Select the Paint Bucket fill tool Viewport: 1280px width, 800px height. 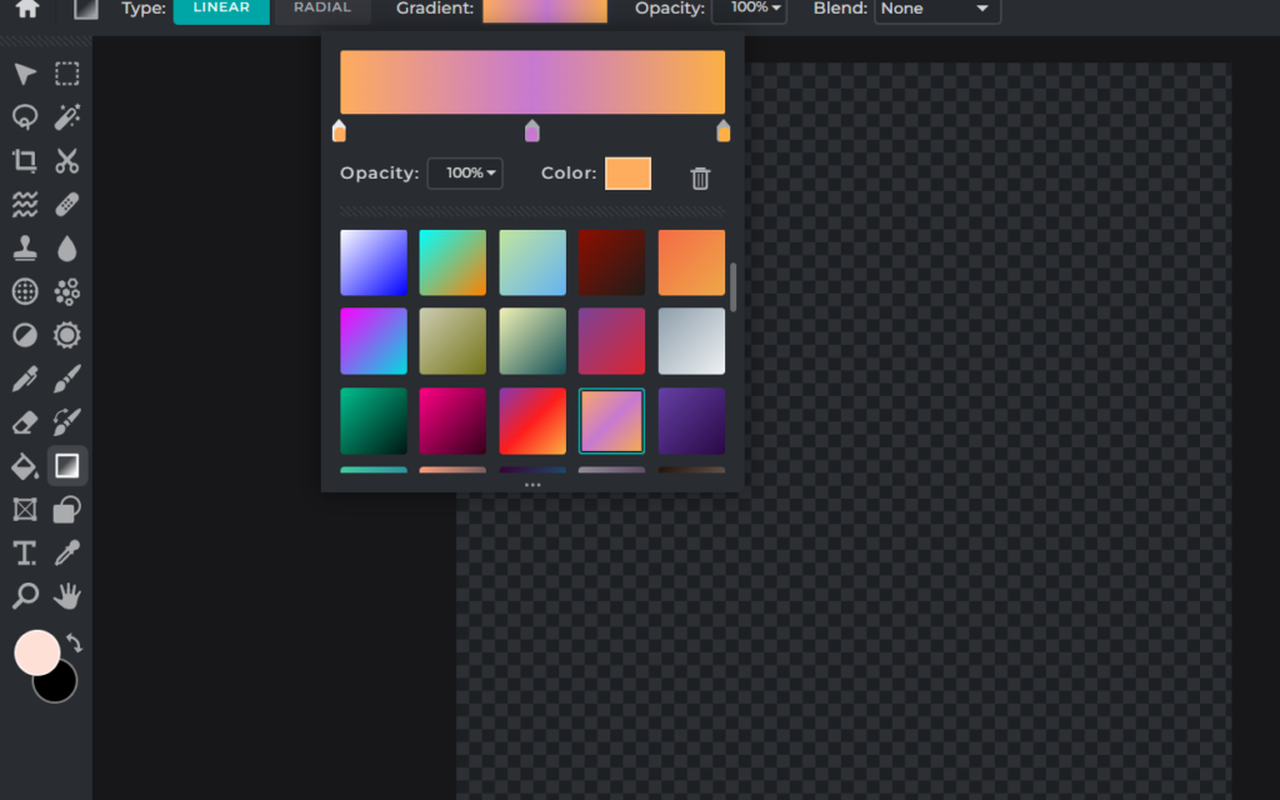click(25, 466)
